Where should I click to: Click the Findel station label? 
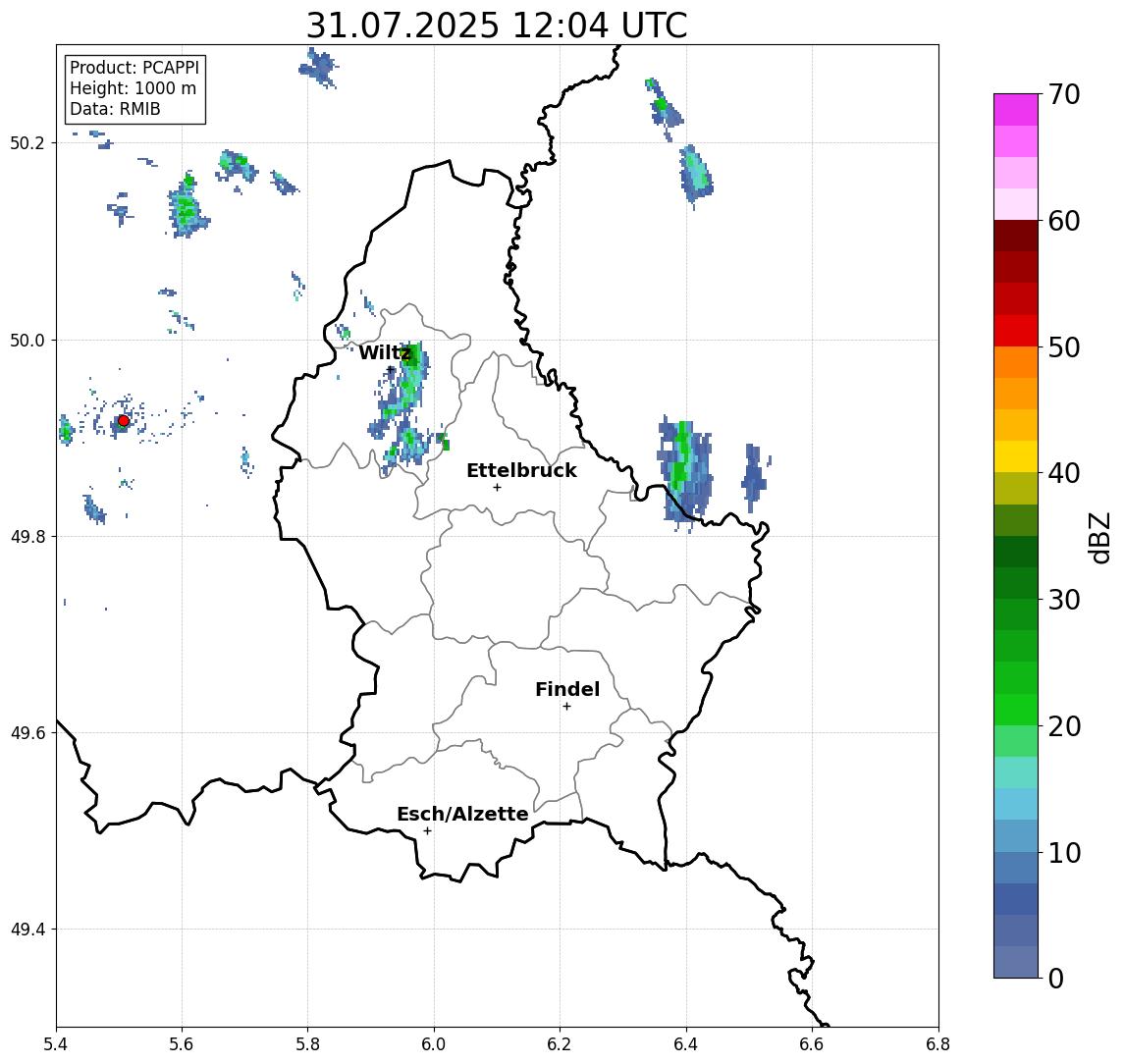point(567,689)
